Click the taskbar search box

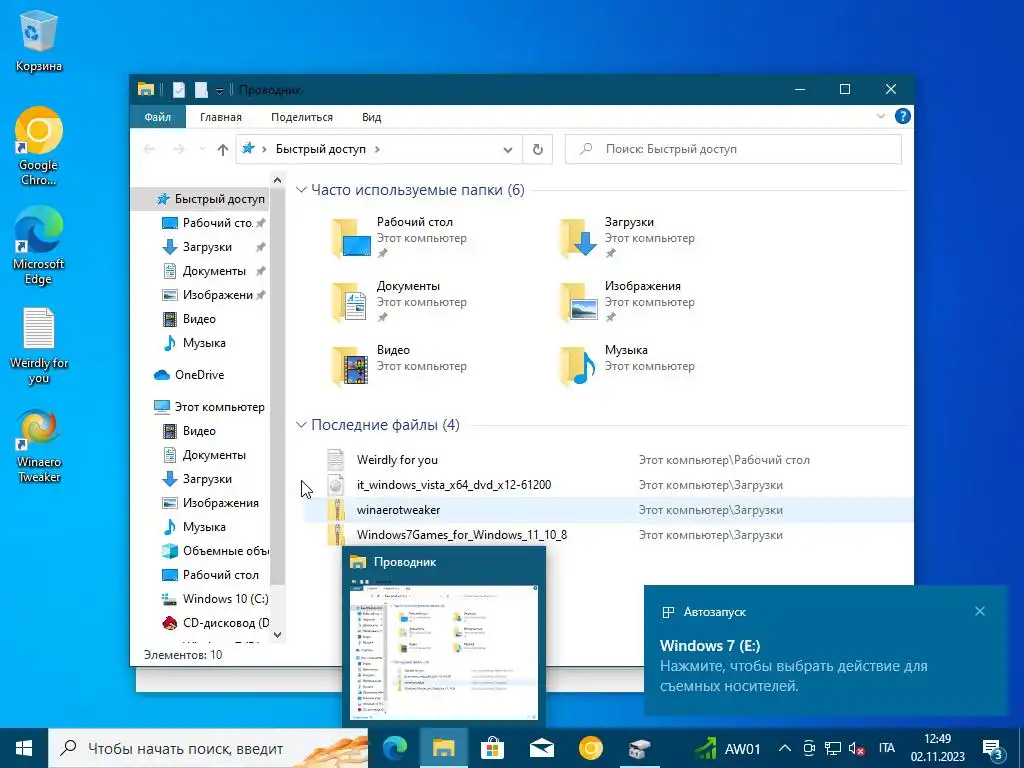click(209, 748)
